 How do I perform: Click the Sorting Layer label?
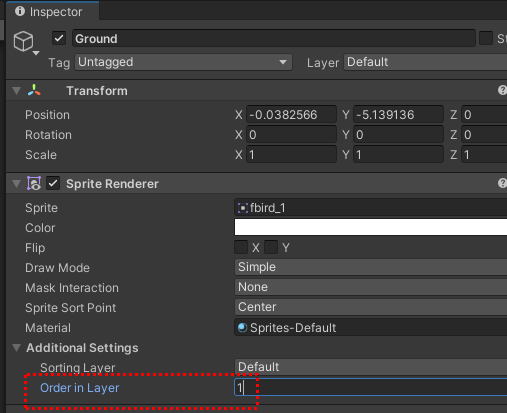[x=78, y=368]
